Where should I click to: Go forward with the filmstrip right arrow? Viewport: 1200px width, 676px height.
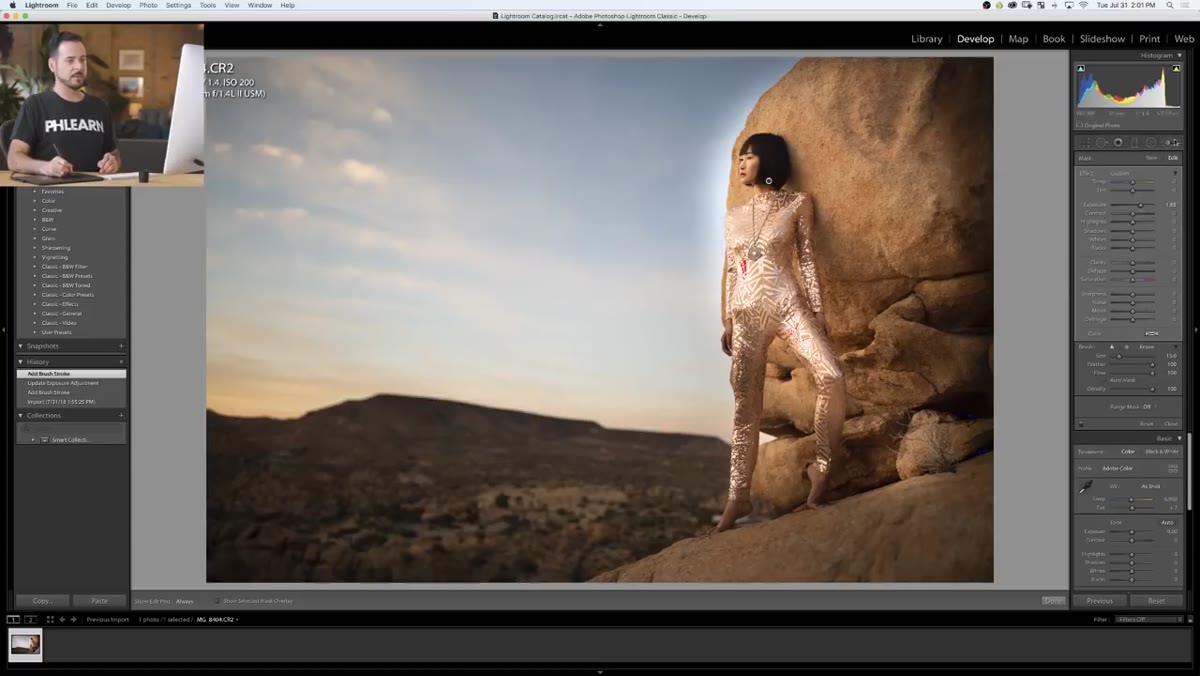pyautogui.click(x=73, y=620)
